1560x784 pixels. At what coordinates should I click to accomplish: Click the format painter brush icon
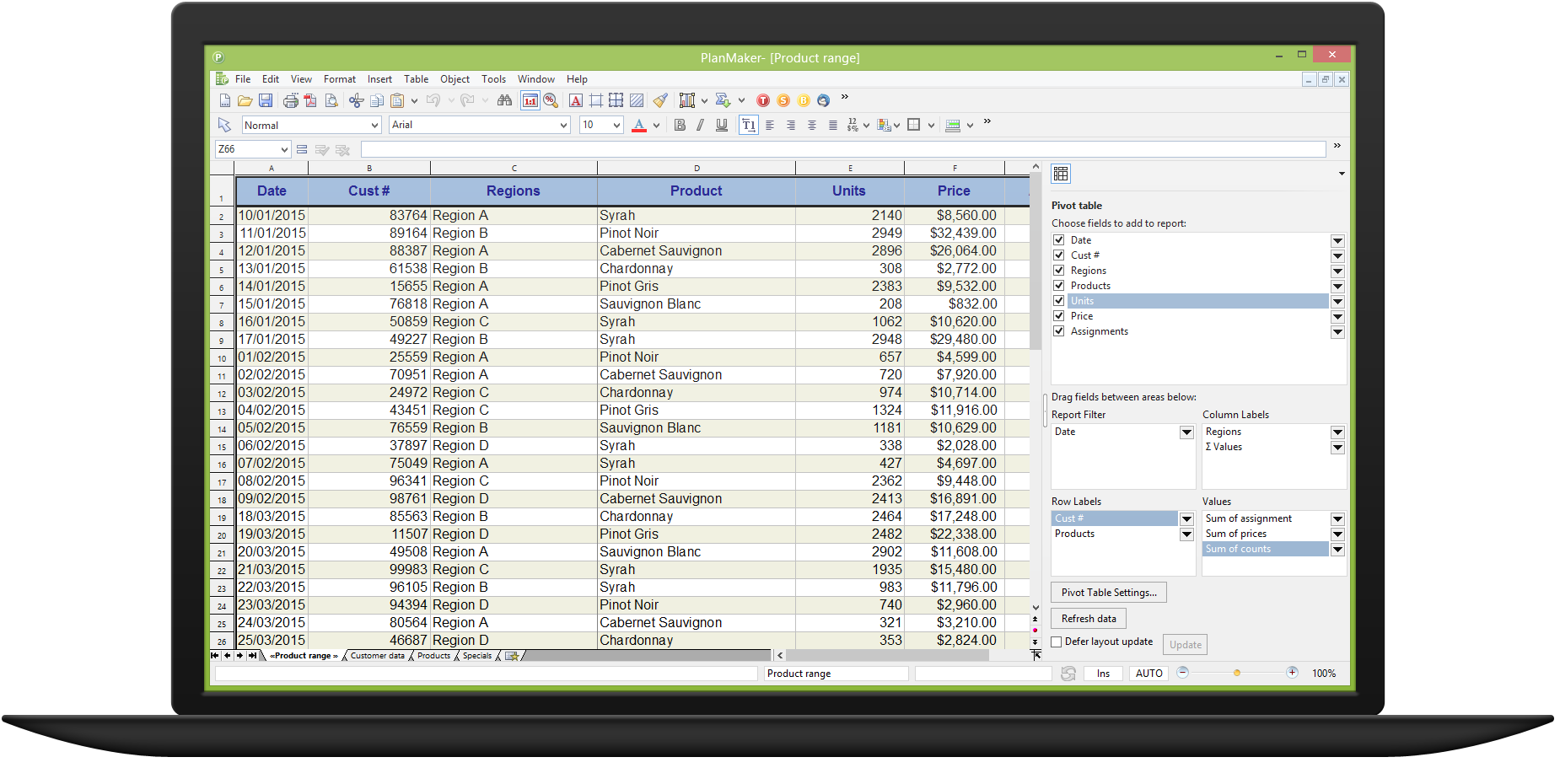coord(660,100)
